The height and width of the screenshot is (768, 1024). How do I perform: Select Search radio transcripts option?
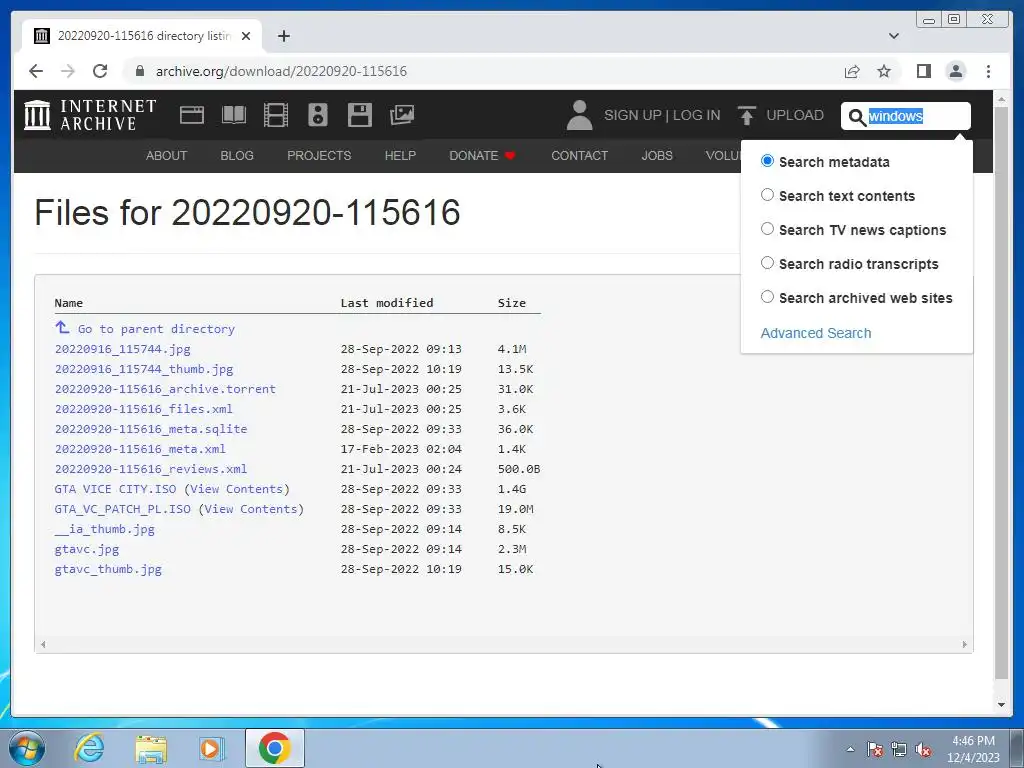[767, 263]
